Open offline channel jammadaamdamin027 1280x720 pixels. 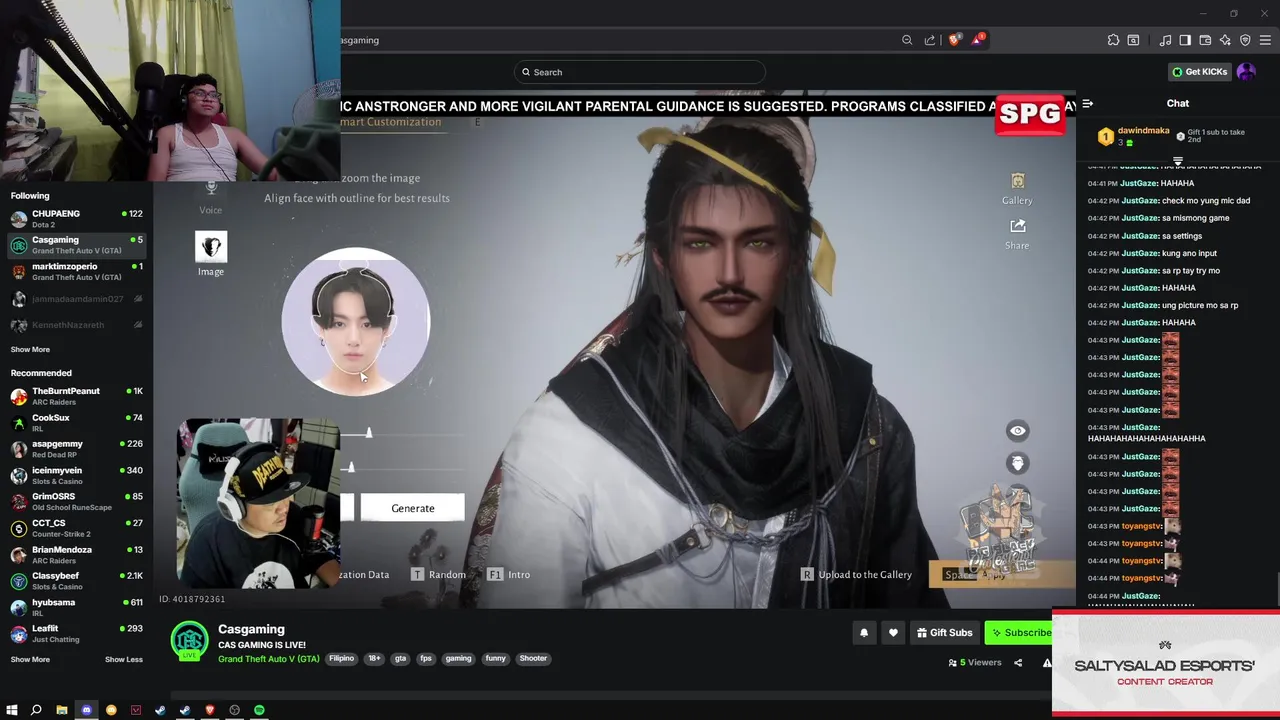76,299
